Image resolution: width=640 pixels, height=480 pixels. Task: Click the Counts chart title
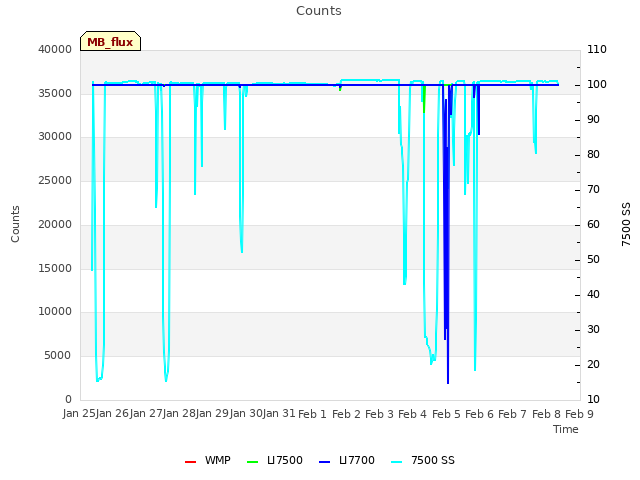[319, 11]
